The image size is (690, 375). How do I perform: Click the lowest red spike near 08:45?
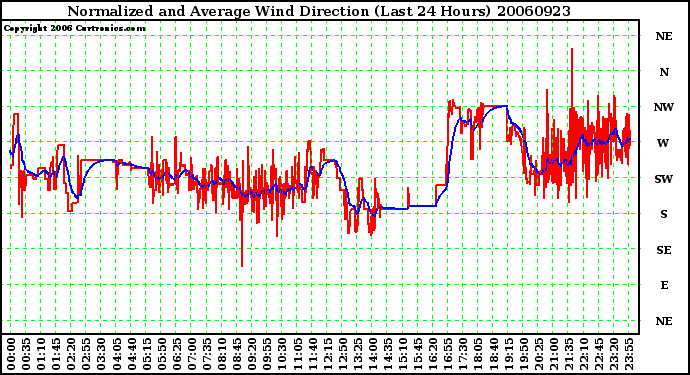pyautogui.click(x=242, y=235)
